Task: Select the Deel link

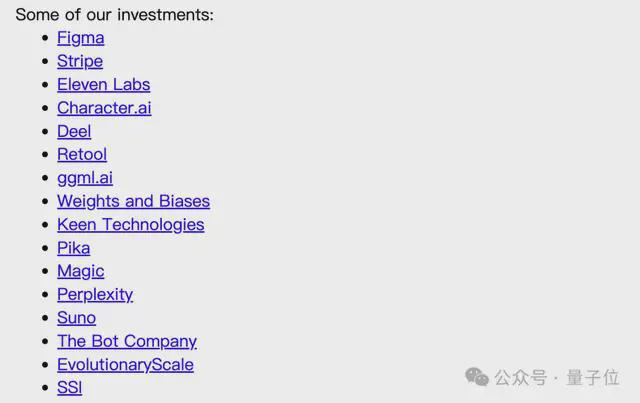Action: [74, 131]
